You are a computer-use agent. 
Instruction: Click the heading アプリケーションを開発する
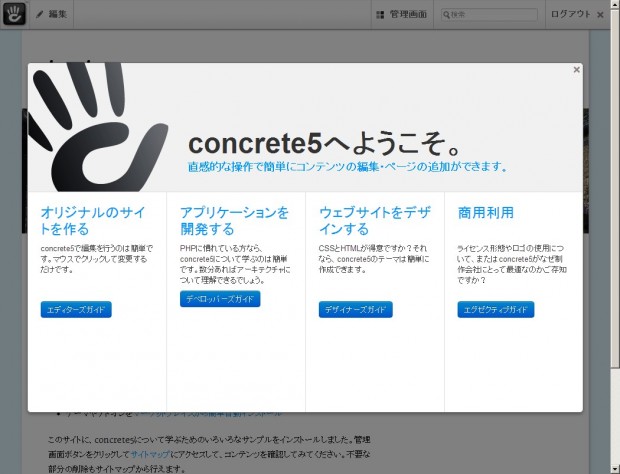(x=234, y=221)
